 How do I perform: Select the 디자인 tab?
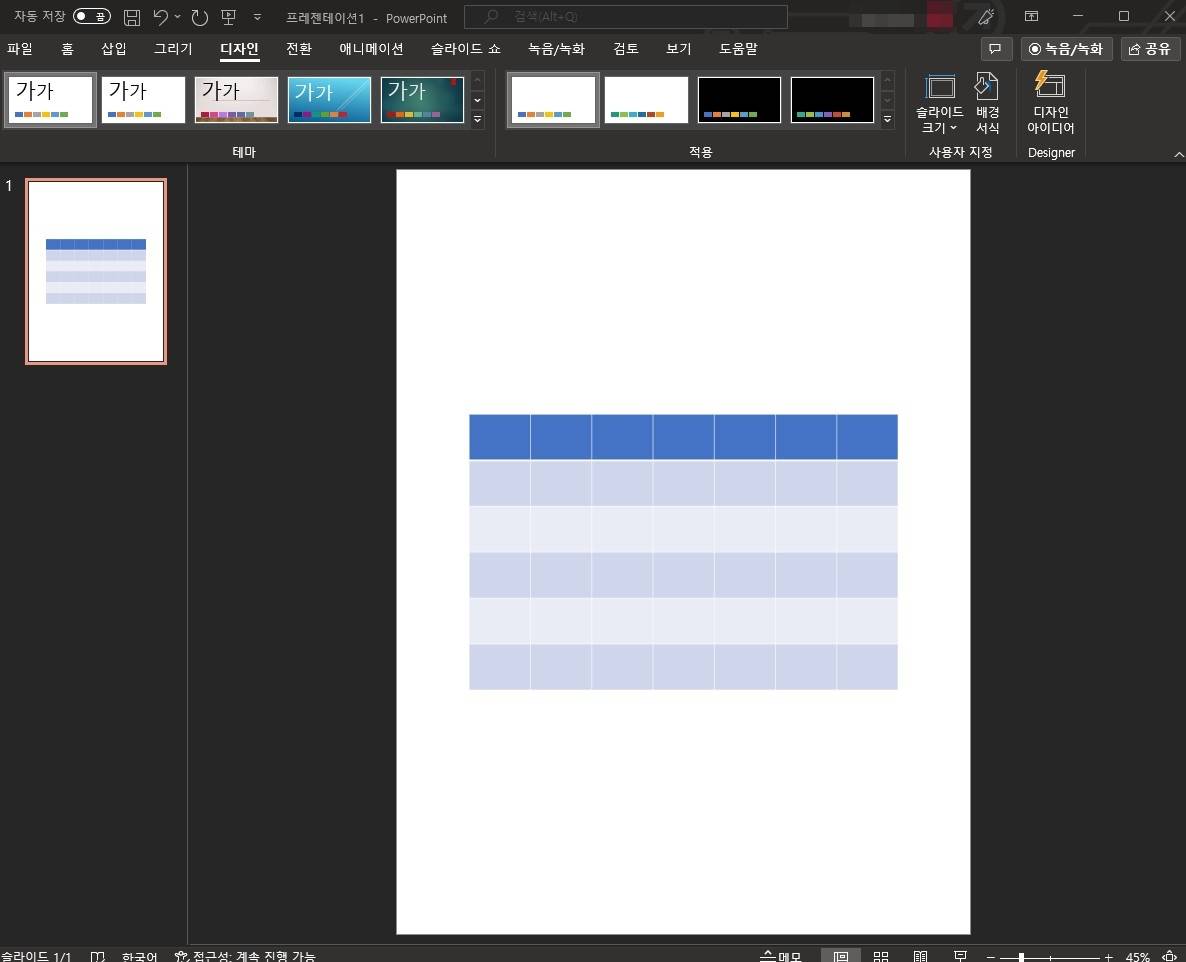tap(240, 49)
